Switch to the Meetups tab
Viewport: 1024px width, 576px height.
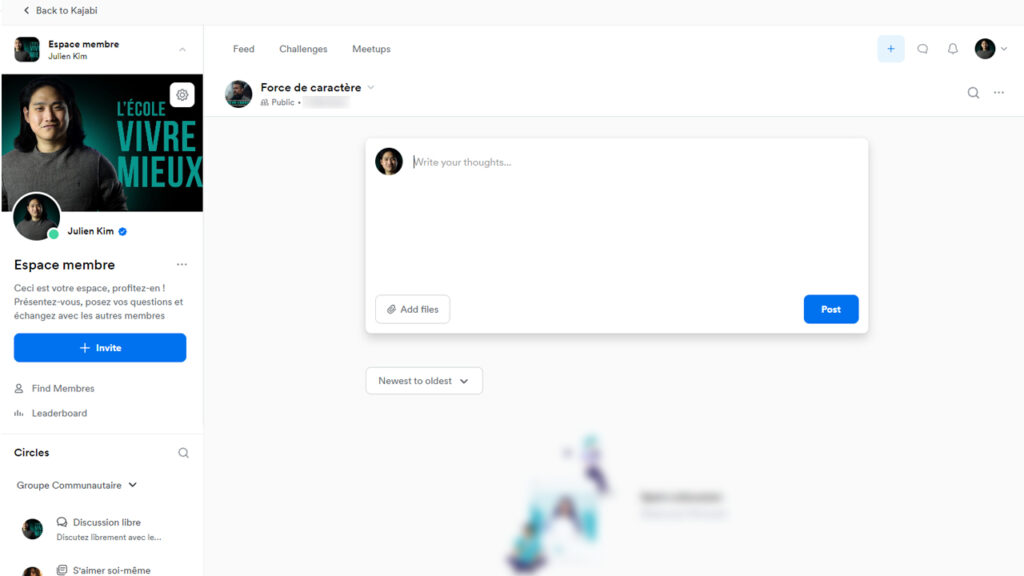pyautogui.click(x=371, y=49)
